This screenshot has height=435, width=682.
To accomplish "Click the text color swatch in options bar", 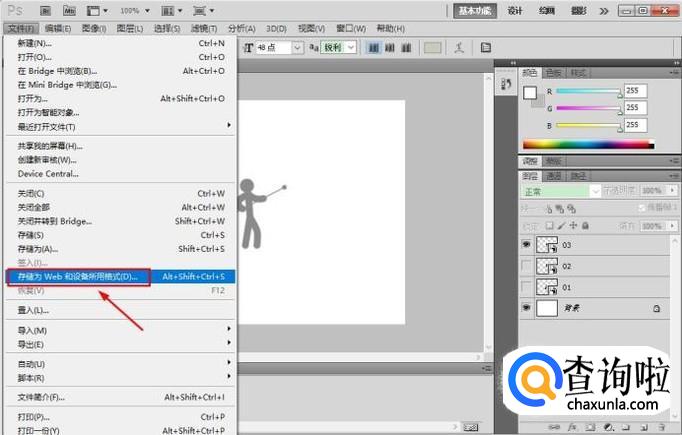I will (432, 47).
